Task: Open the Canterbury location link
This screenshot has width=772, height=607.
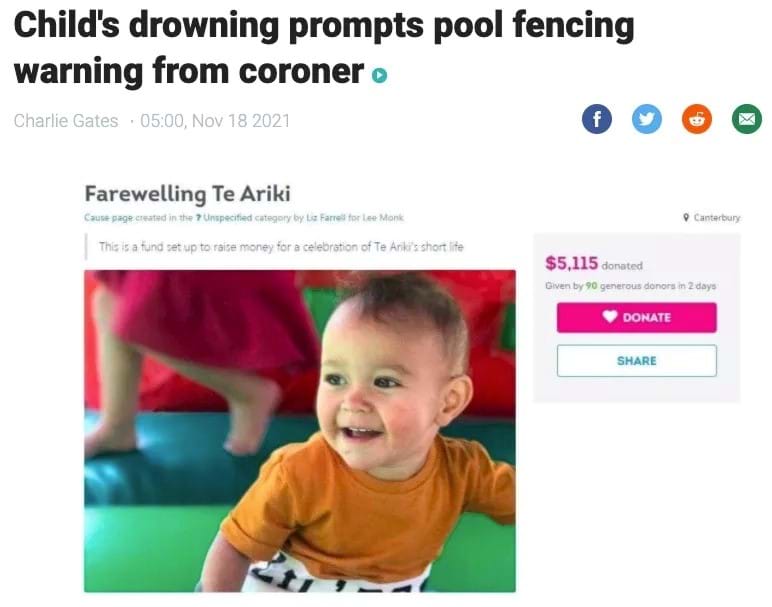Action: (716, 217)
